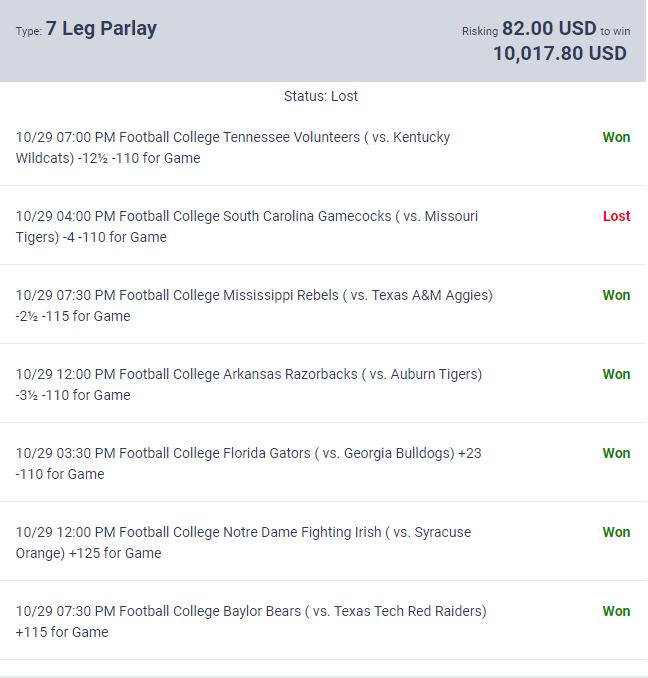Select the Florida Gators +23 leg
The height and width of the screenshot is (678, 648).
coord(248,463)
